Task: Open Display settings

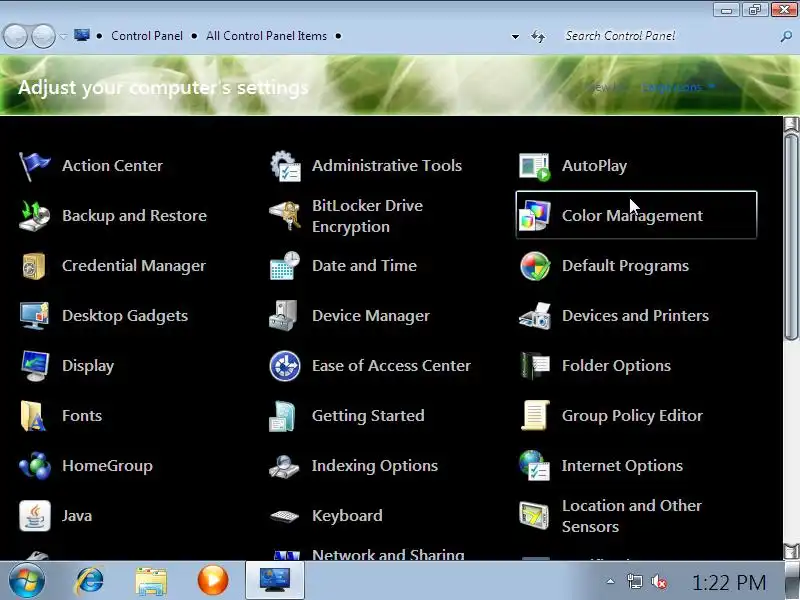Action: point(66,366)
